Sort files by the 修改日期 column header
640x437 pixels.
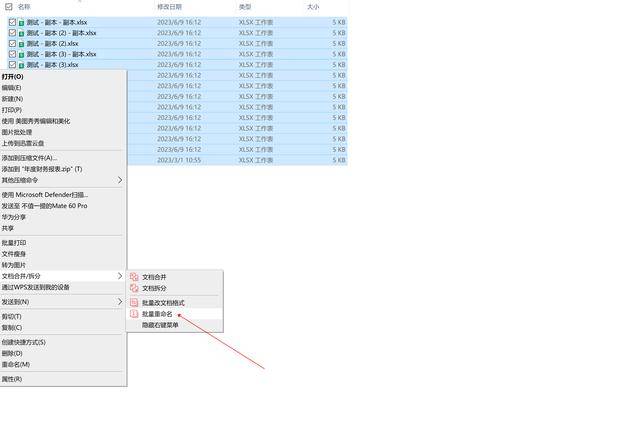169,7
